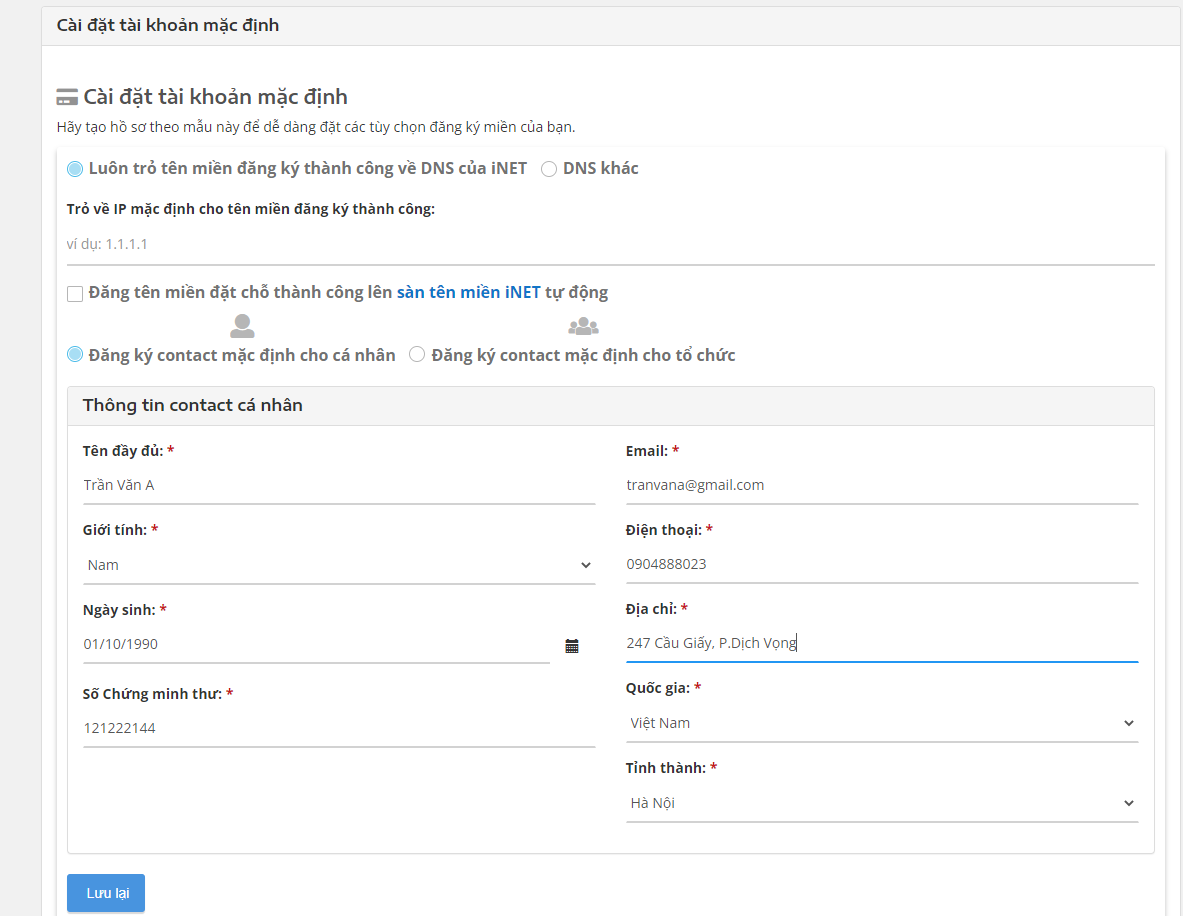Click the single person icon for cá nhân
The image size is (1183, 916).
(x=242, y=326)
